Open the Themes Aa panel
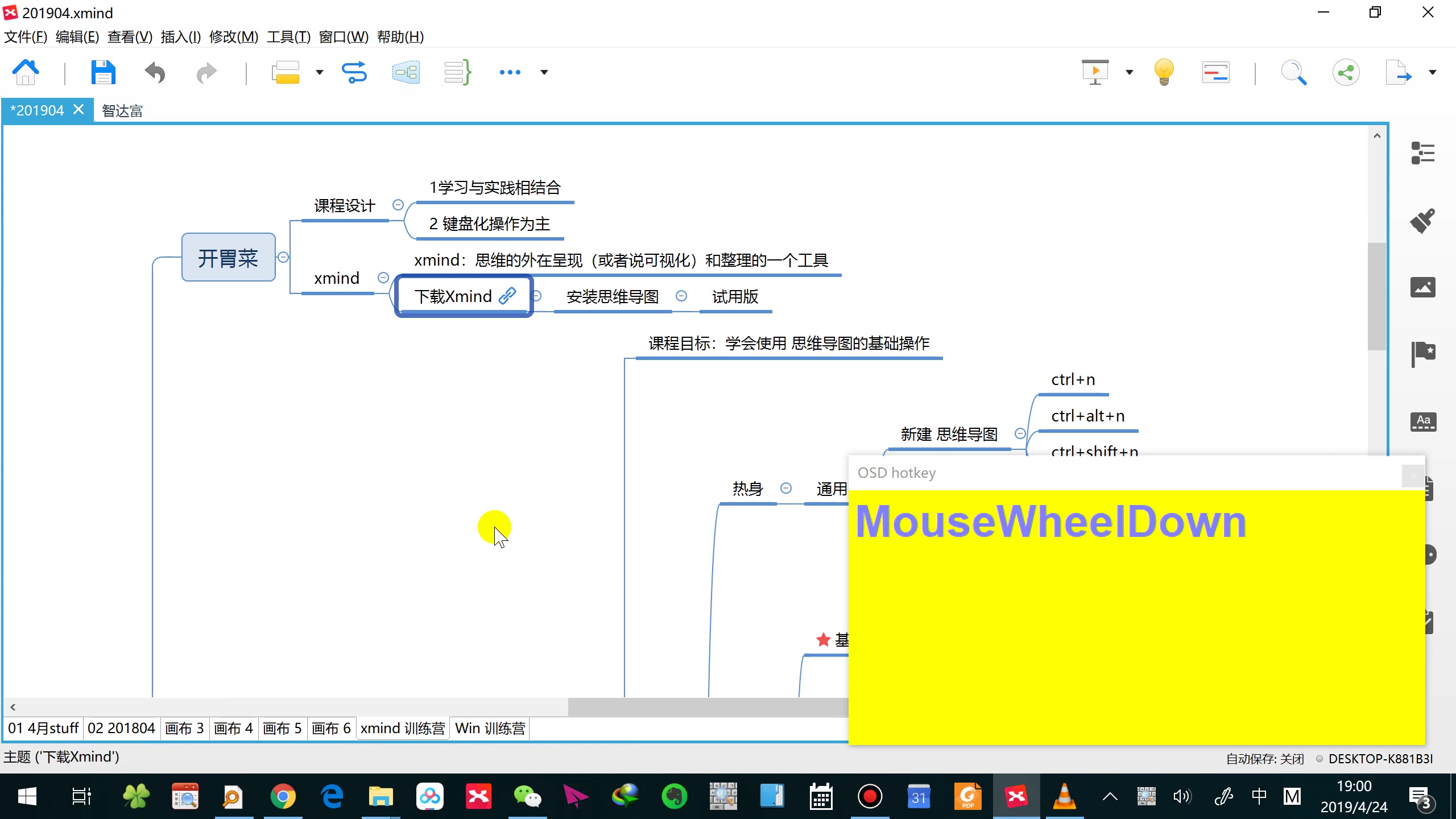The width and height of the screenshot is (1456, 819). 1423,422
